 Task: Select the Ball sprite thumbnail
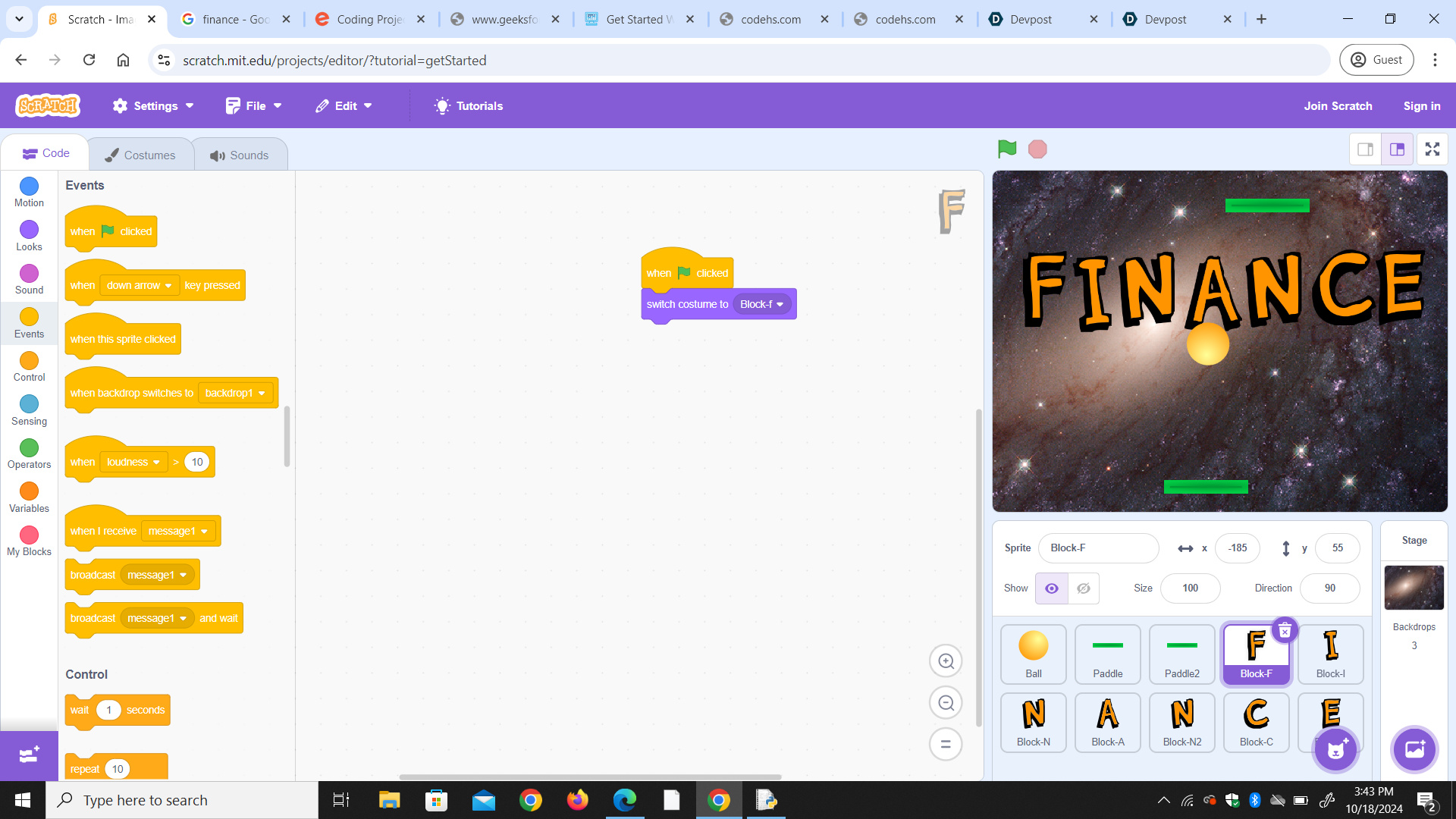[1033, 654]
